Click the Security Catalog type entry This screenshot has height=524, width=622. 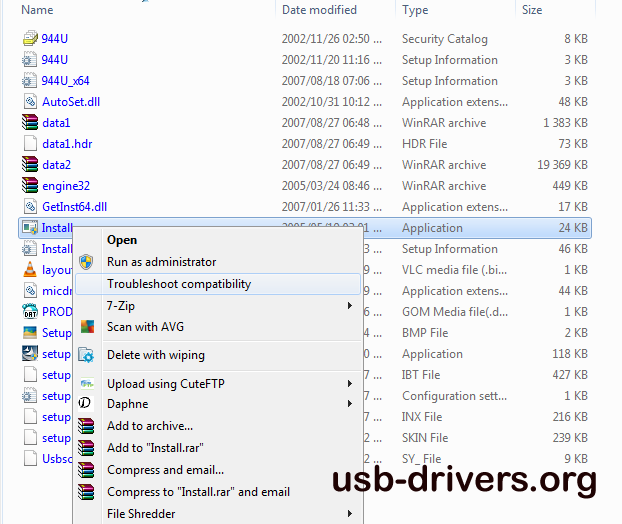coord(445,38)
